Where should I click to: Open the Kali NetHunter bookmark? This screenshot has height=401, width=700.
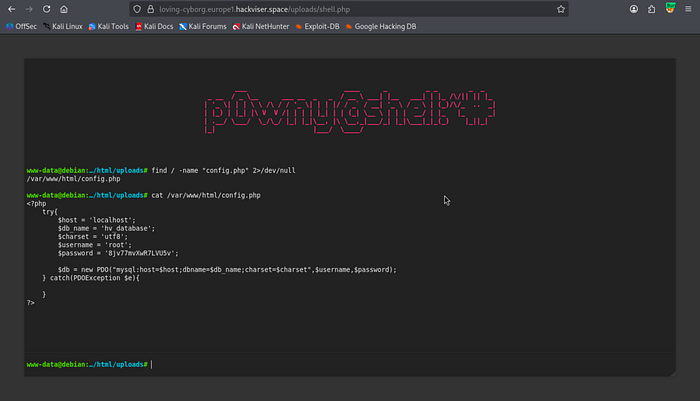click(261, 26)
